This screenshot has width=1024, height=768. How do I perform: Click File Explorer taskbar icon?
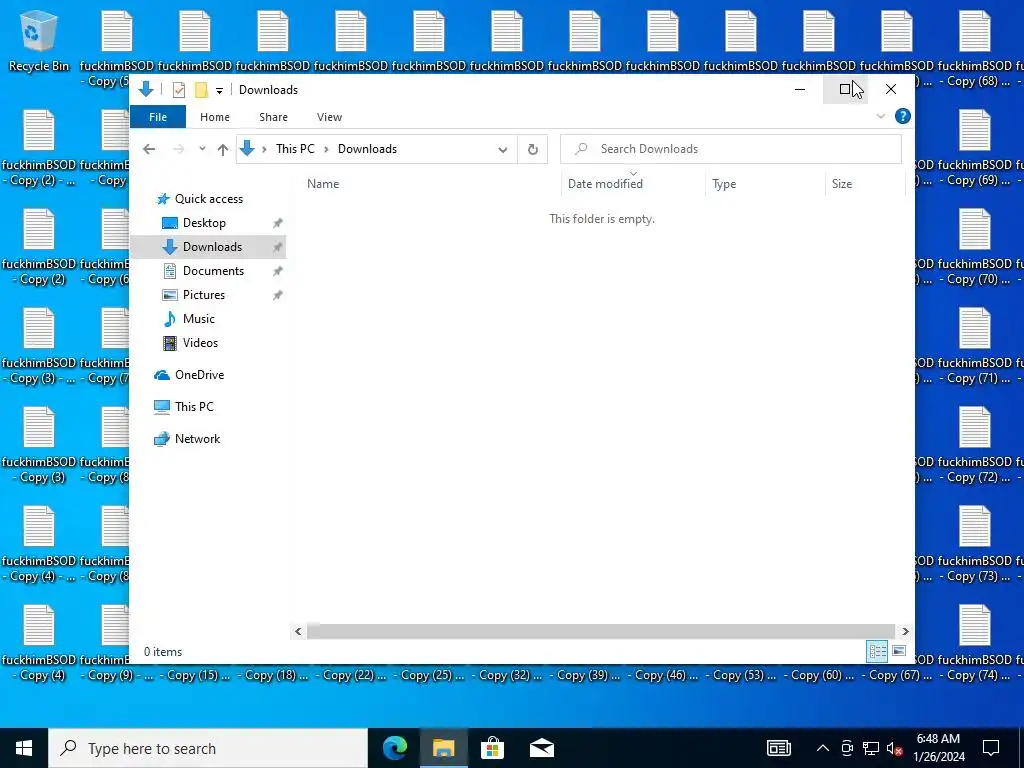point(443,748)
